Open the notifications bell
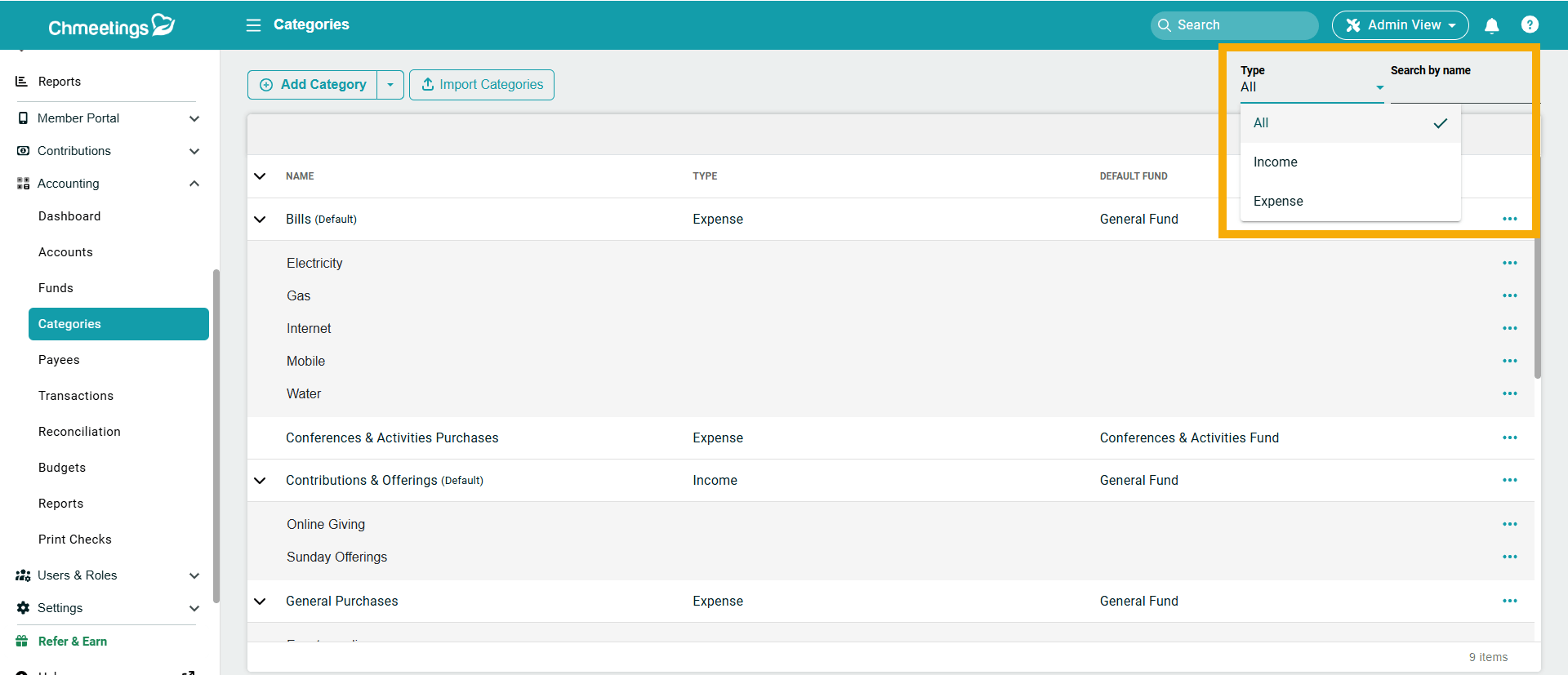Image resolution: width=1568 pixels, height=675 pixels. pyautogui.click(x=1491, y=25)
